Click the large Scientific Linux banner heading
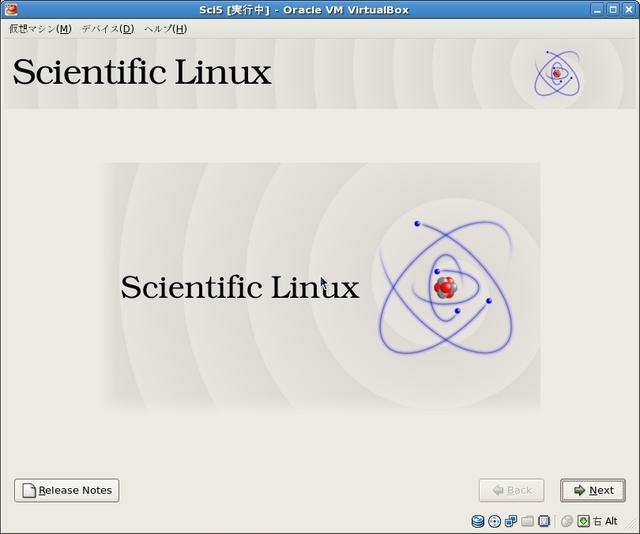Viewport: 640px width, 534px height. click(x=142, y=72)
